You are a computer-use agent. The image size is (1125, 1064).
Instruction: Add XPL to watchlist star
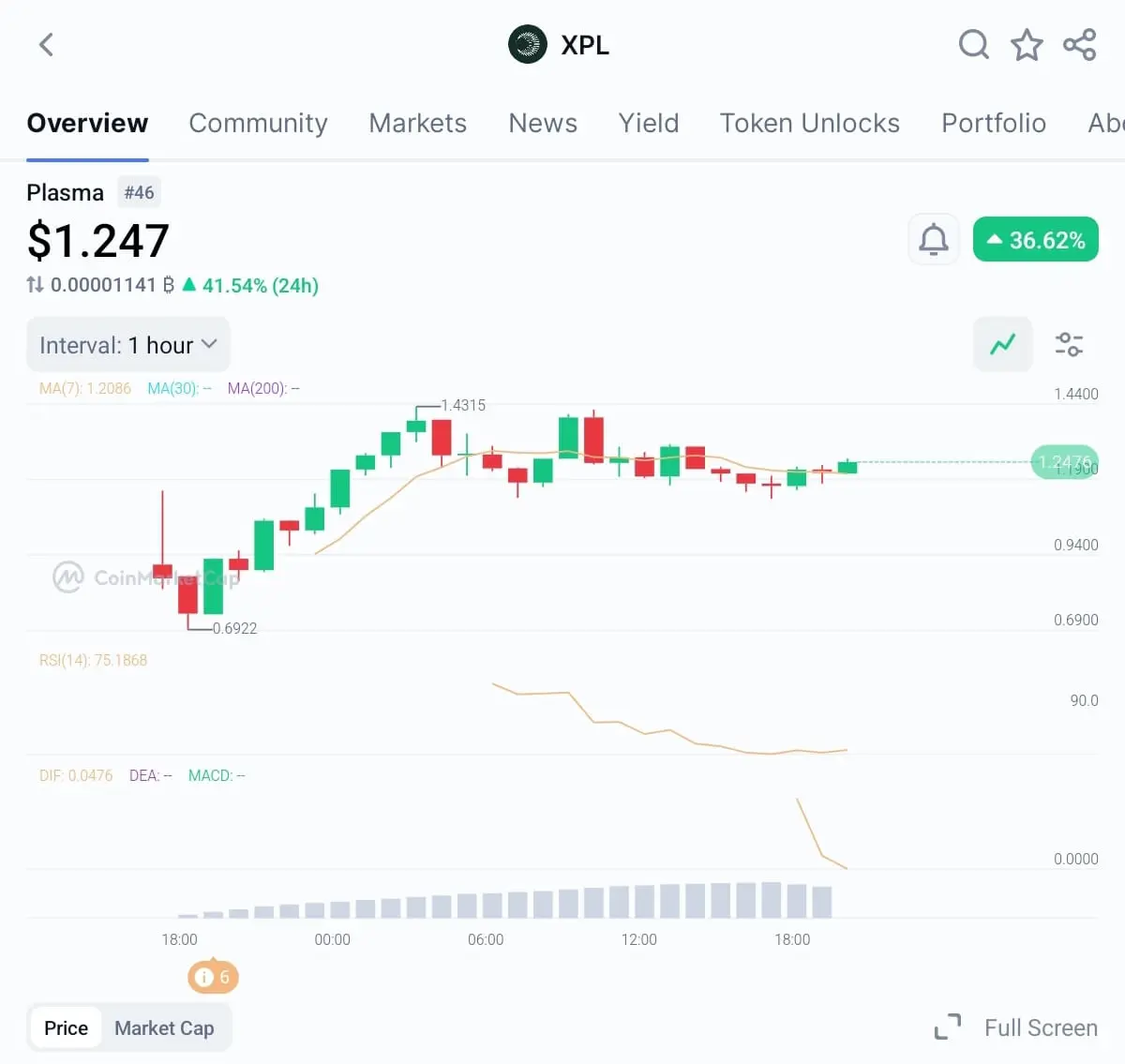click(x=1027, y=44)
